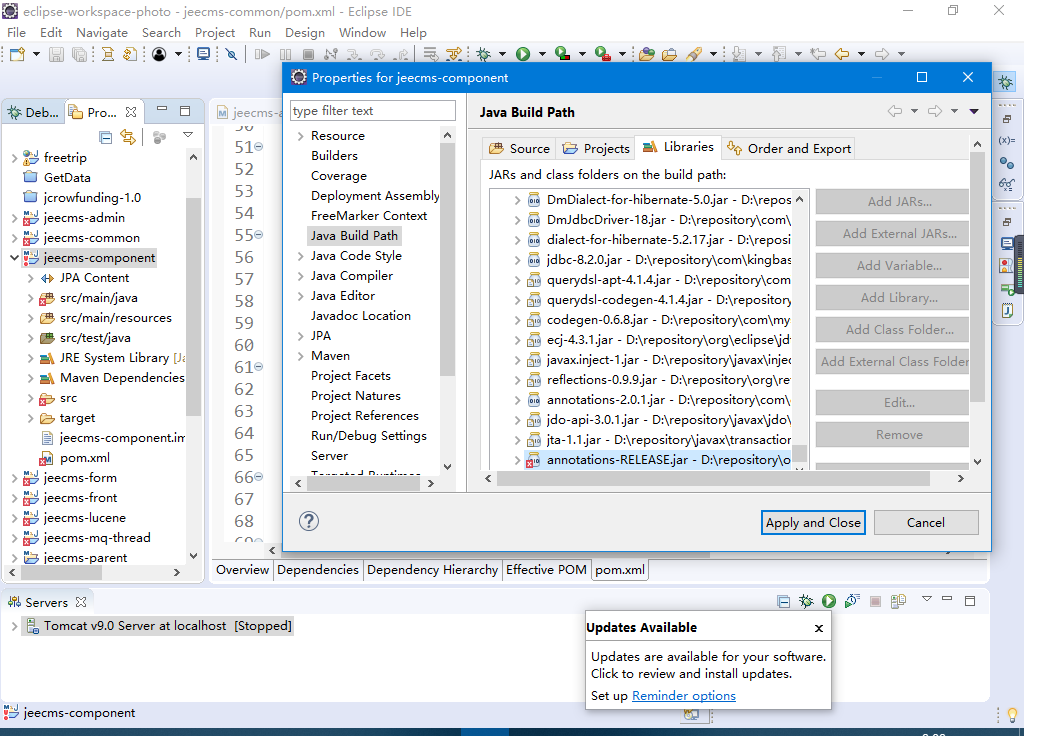Switch to the Order and Export tab

(x=789, y=148)
